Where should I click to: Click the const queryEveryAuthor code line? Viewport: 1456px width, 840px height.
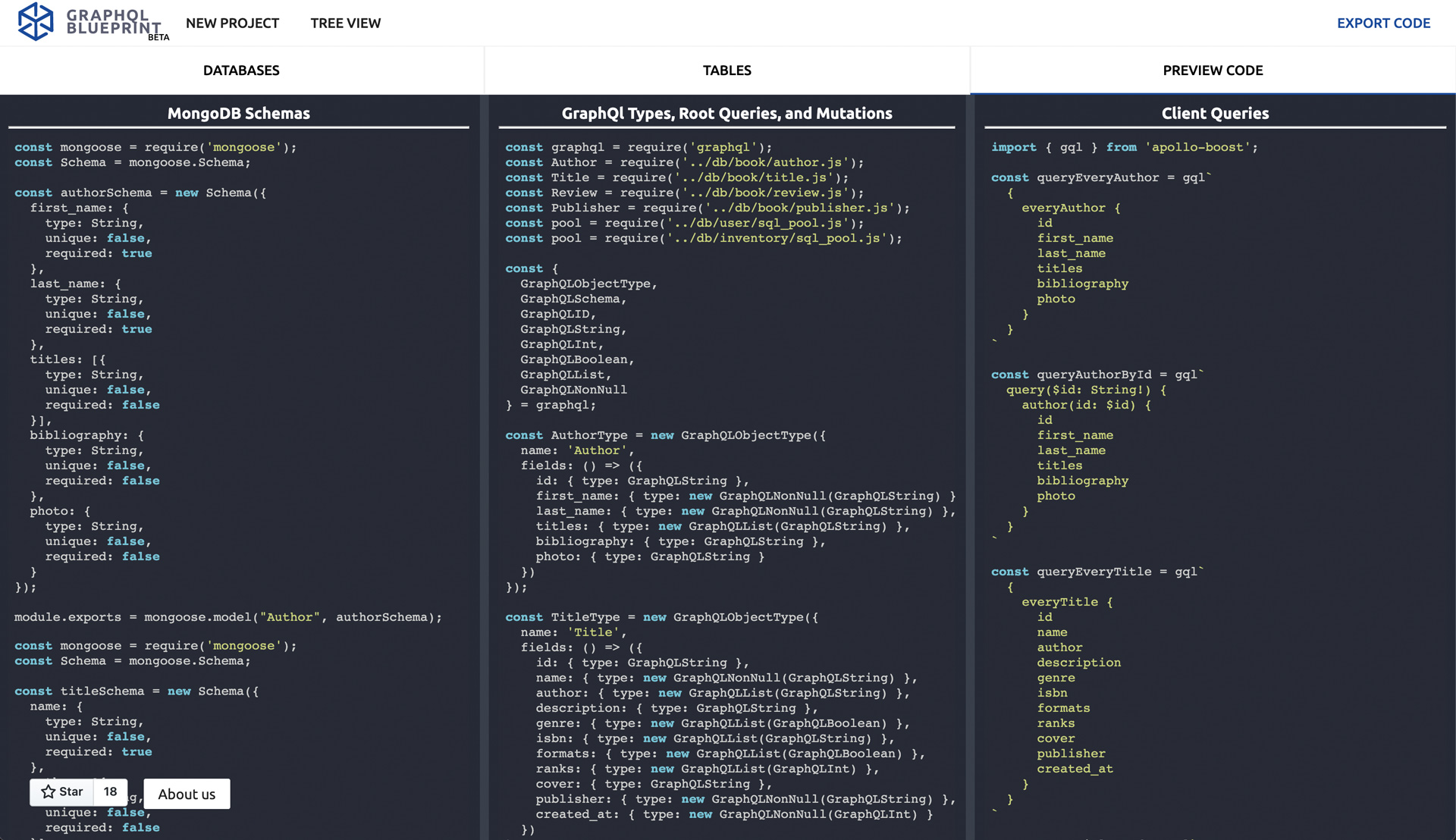coord(1101,177)
